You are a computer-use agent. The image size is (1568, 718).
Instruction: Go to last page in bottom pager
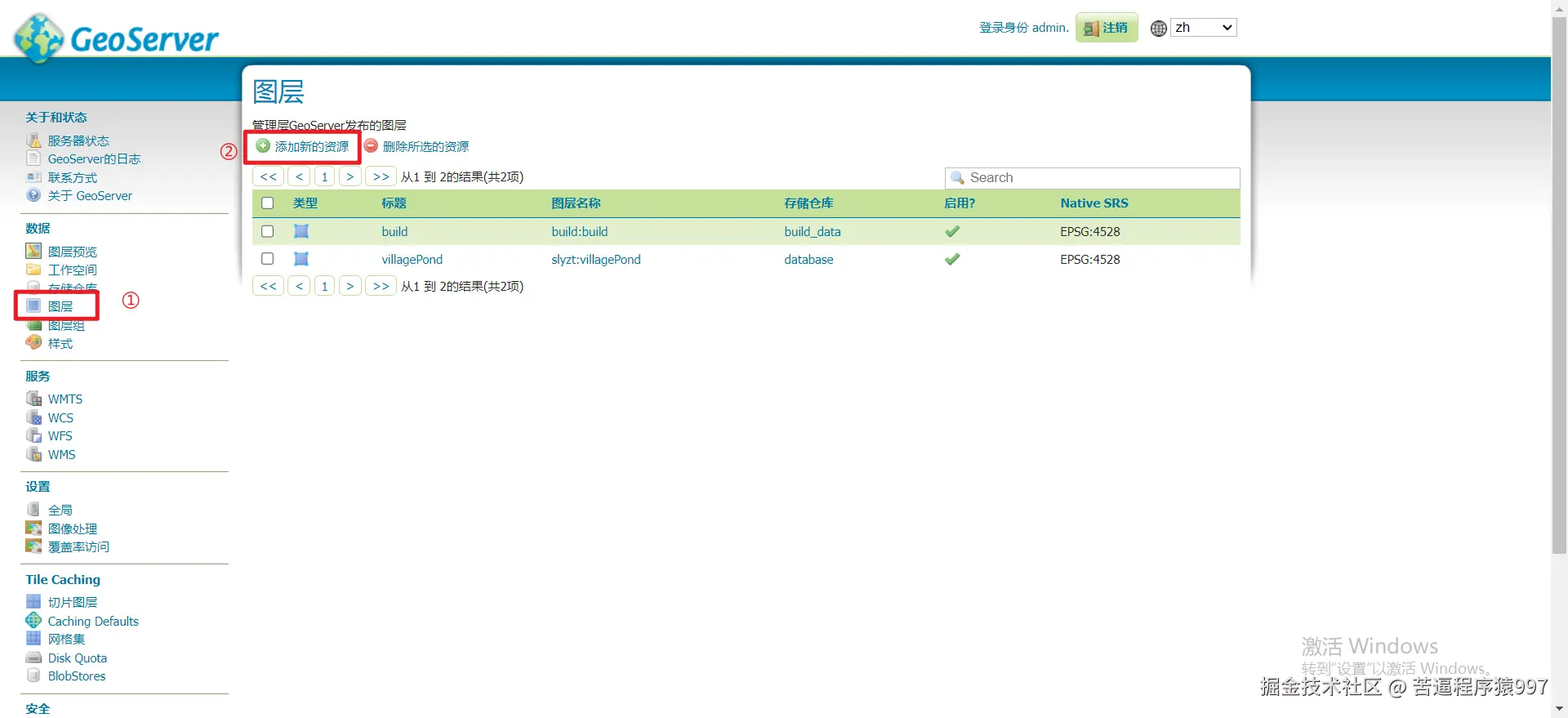[381, 286]
